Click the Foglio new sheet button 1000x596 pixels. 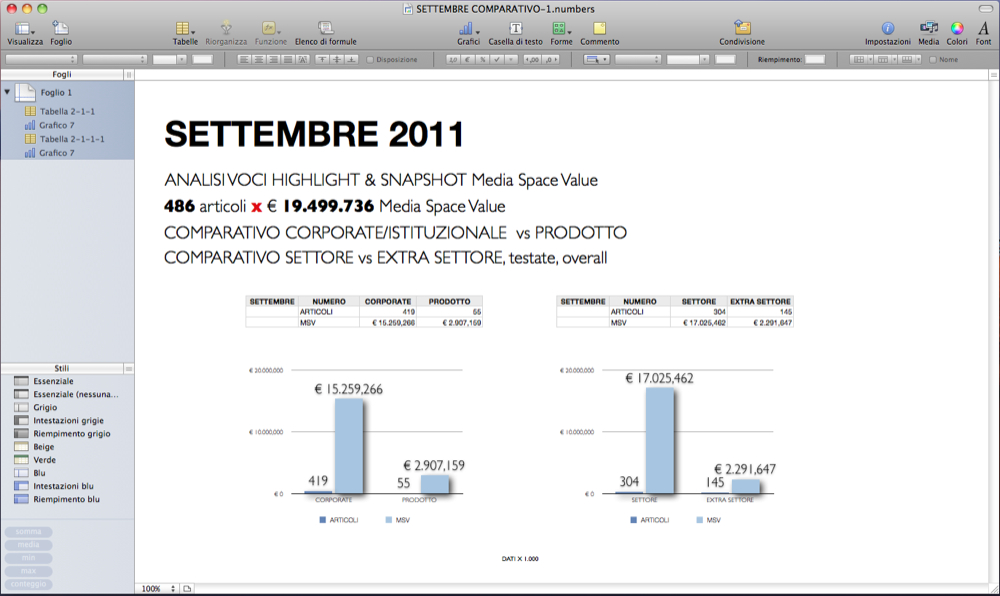tap(61, 29)
